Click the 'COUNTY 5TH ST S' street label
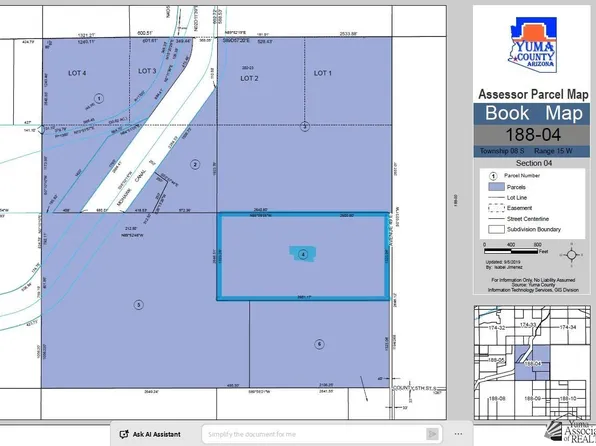Image resolution: width=596 pixels, height=446 pixels. click(x=414, y=388)
